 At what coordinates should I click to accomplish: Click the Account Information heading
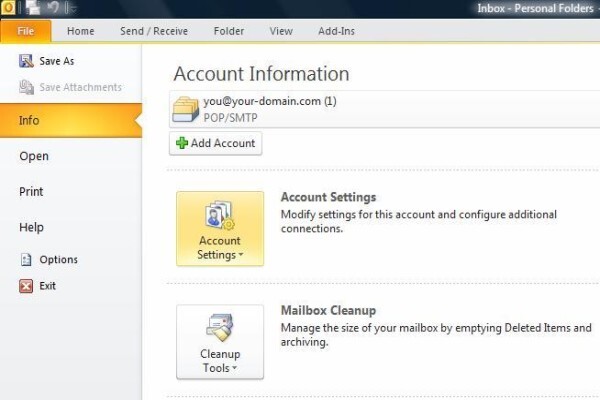coord(261,73)
